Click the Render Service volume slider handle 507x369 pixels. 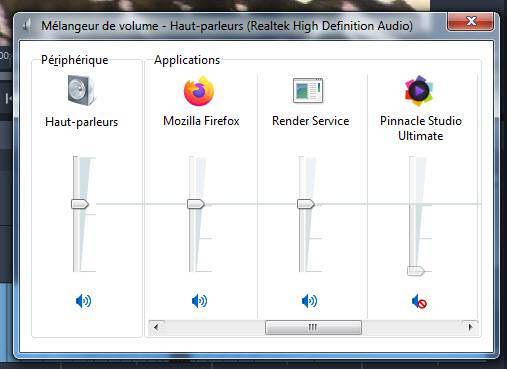tap(306, 204)
